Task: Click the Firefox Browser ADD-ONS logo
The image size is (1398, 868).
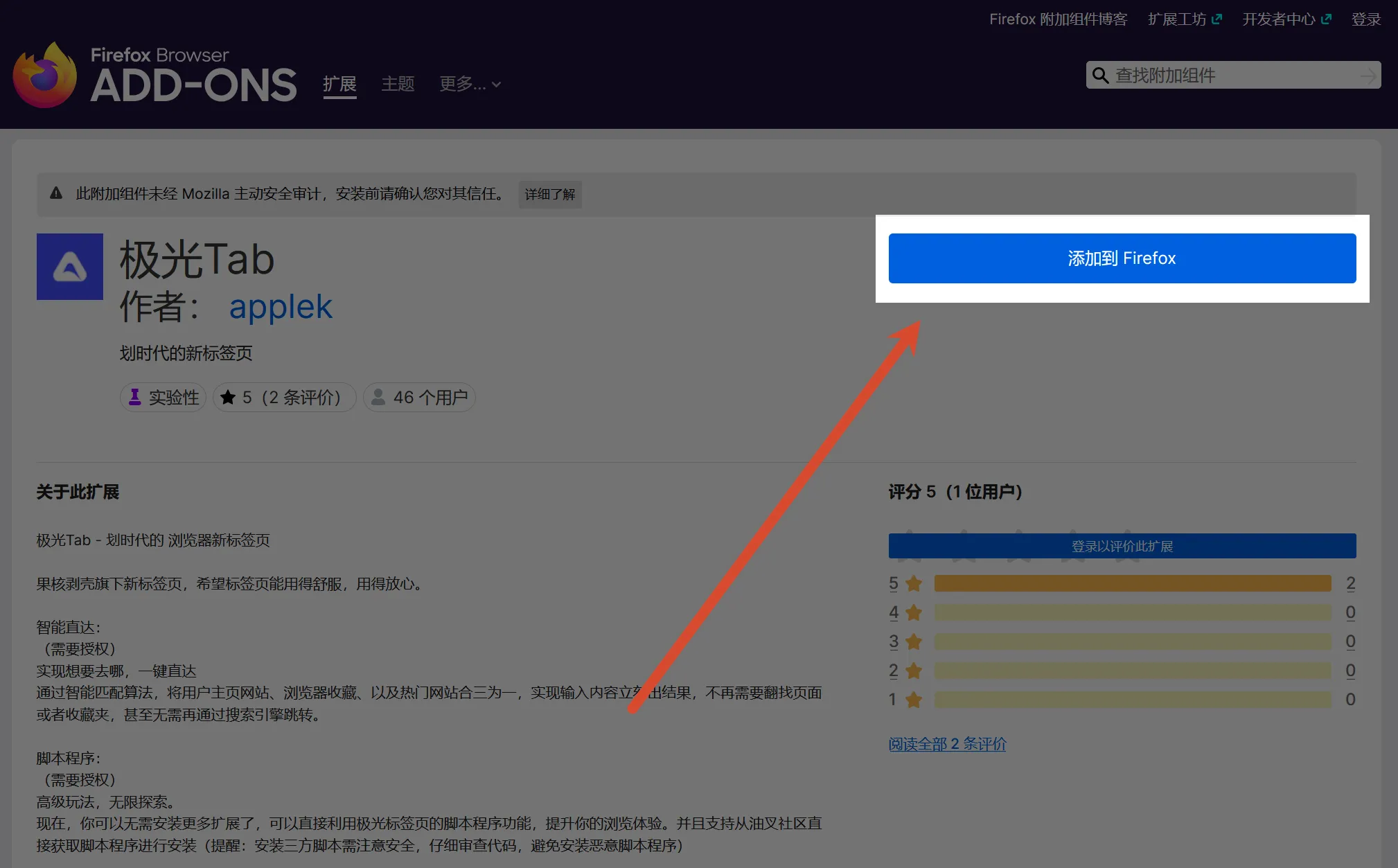Action: [x=154, y=75]
